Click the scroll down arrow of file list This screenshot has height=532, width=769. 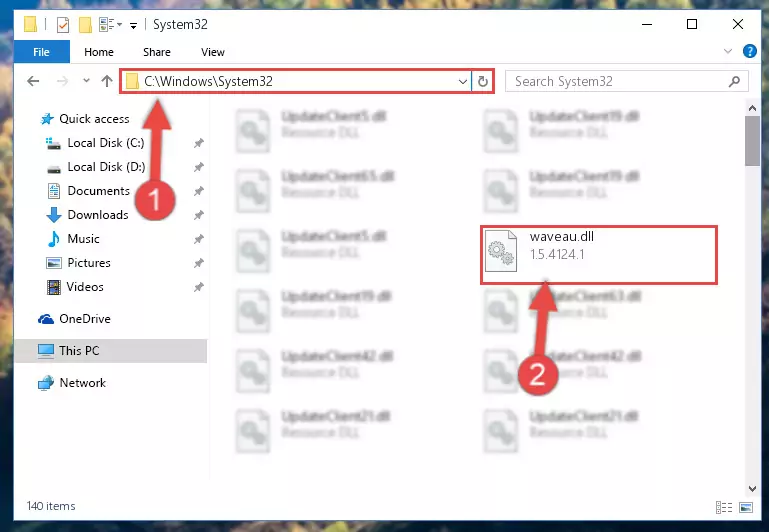coord(752,488)
